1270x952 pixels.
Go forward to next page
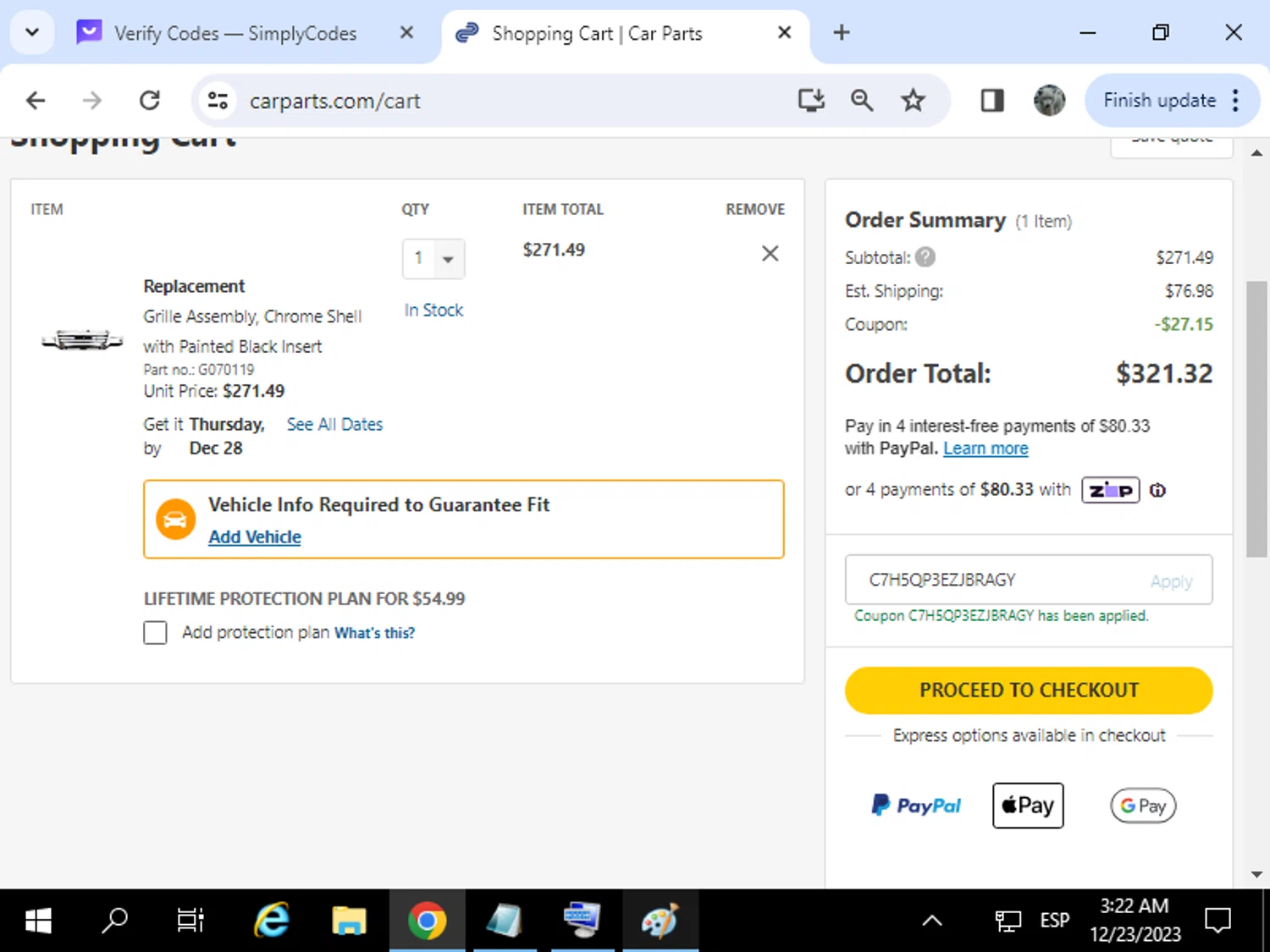(92, 101)
